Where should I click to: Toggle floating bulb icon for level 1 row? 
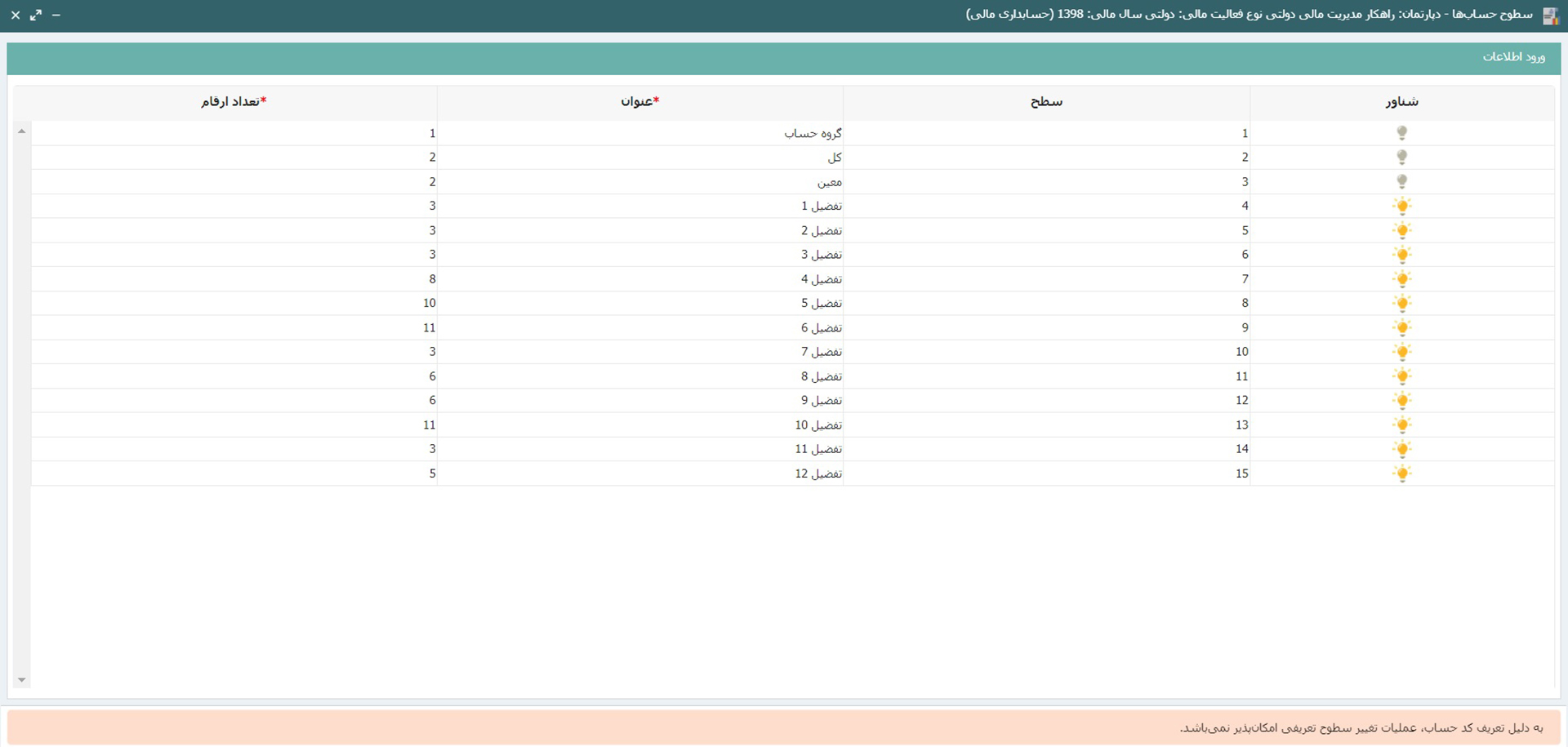tap(1401, 133)
